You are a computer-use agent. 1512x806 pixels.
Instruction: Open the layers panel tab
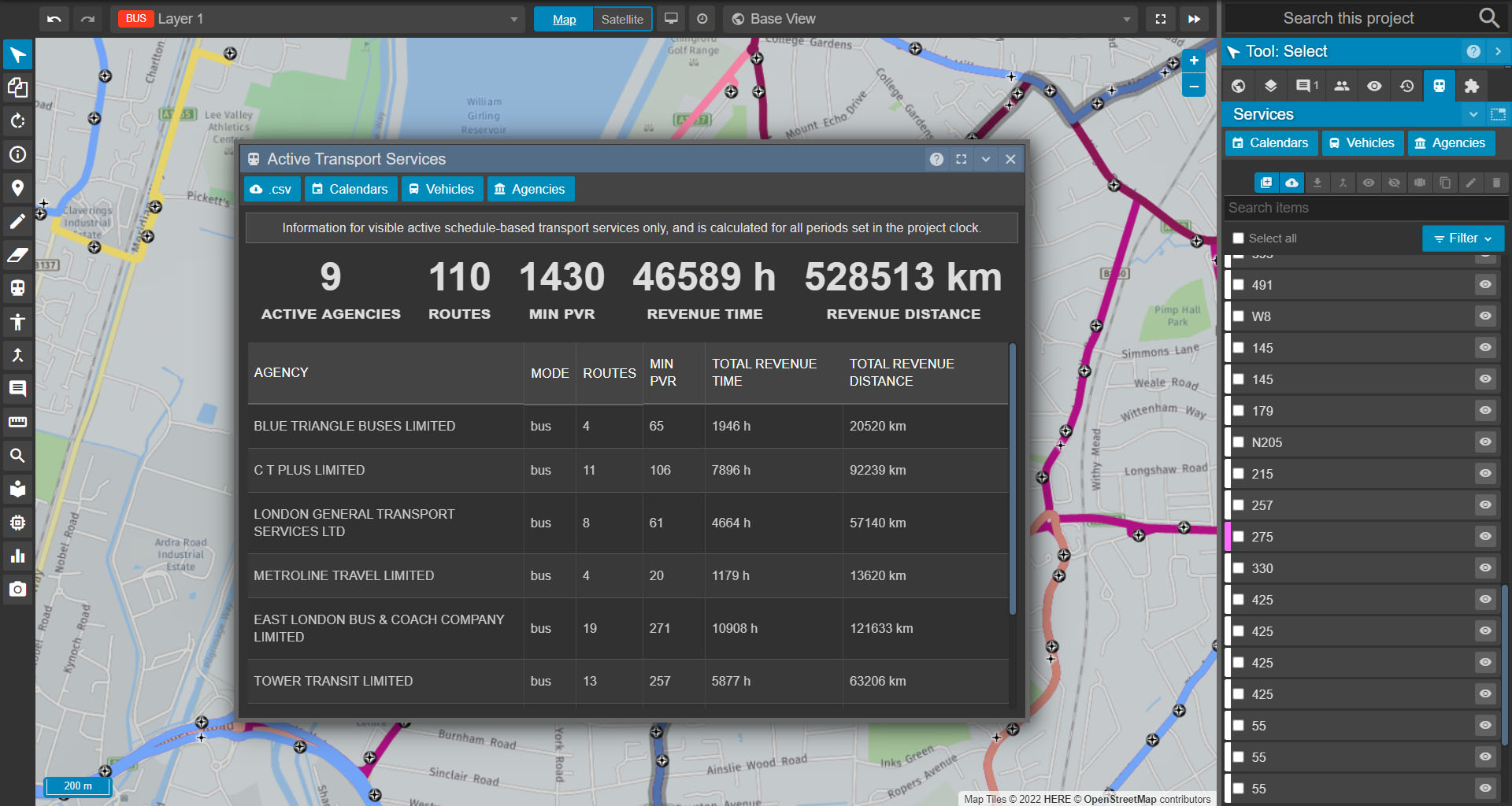coord(1270,86)
